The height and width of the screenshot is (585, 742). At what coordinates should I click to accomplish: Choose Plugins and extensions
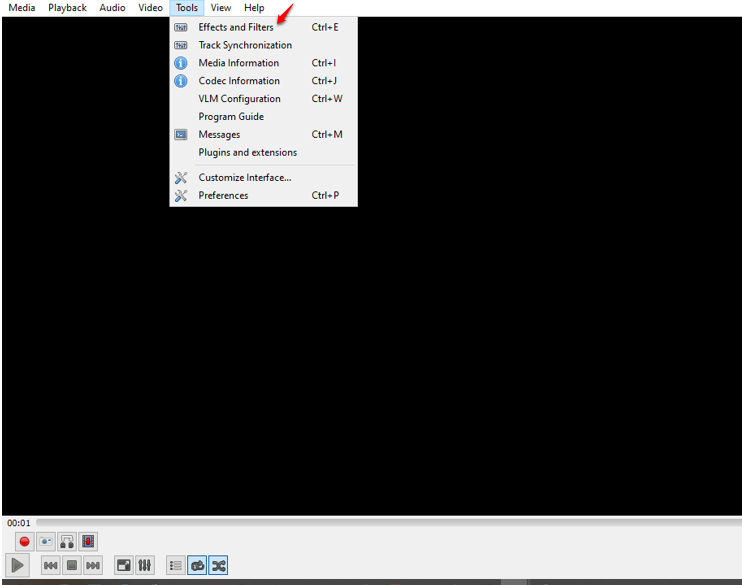coord(264,152)
